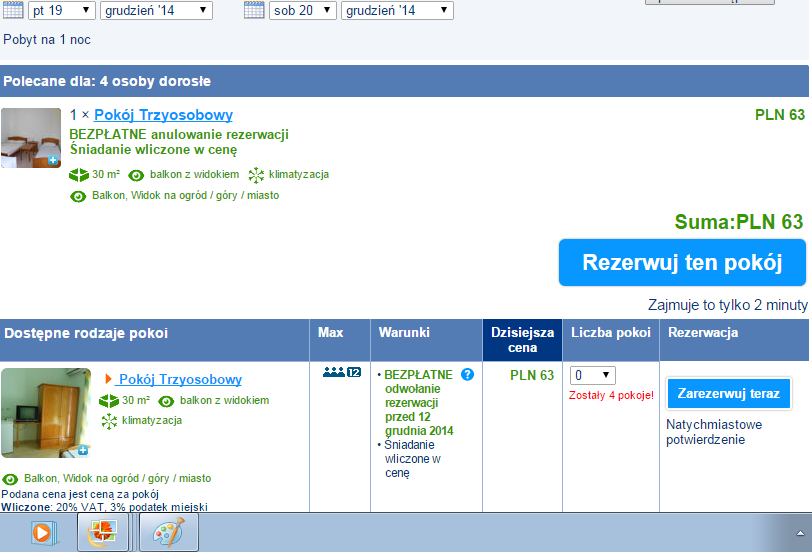The image size is (812, 552).
Task: Click the Dzisiejsza cena column header
Action: point(522,340)
